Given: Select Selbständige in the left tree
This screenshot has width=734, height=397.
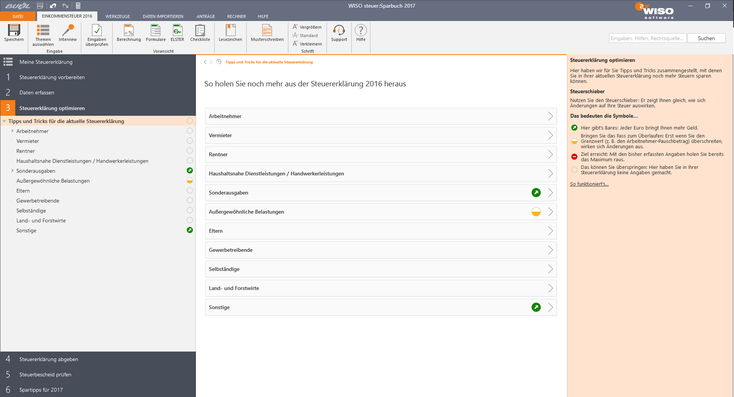Looking at the screenshot, I should click(31, 211).
